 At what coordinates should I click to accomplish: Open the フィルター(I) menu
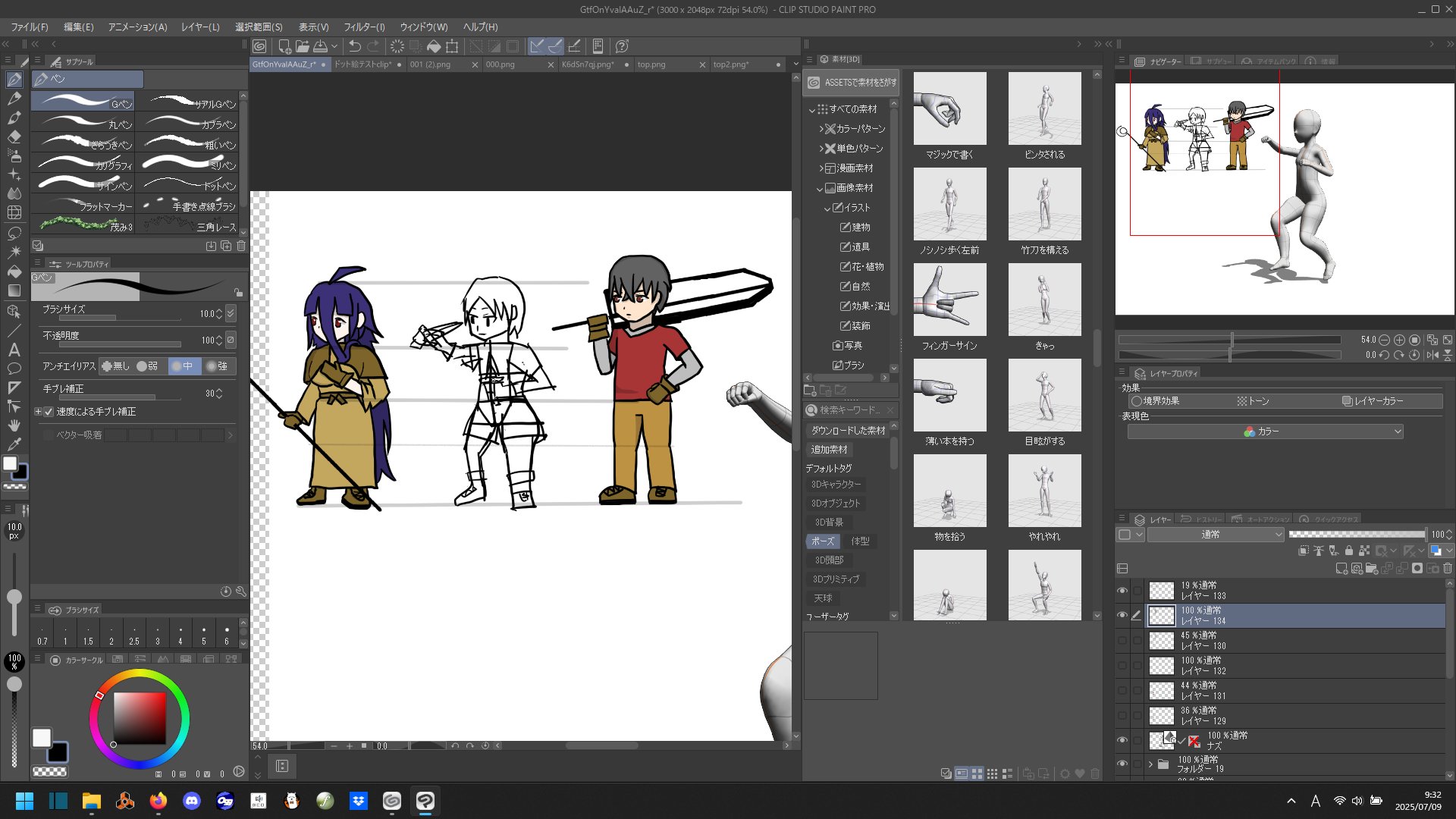pyautogui.click(x=364, y=27)
